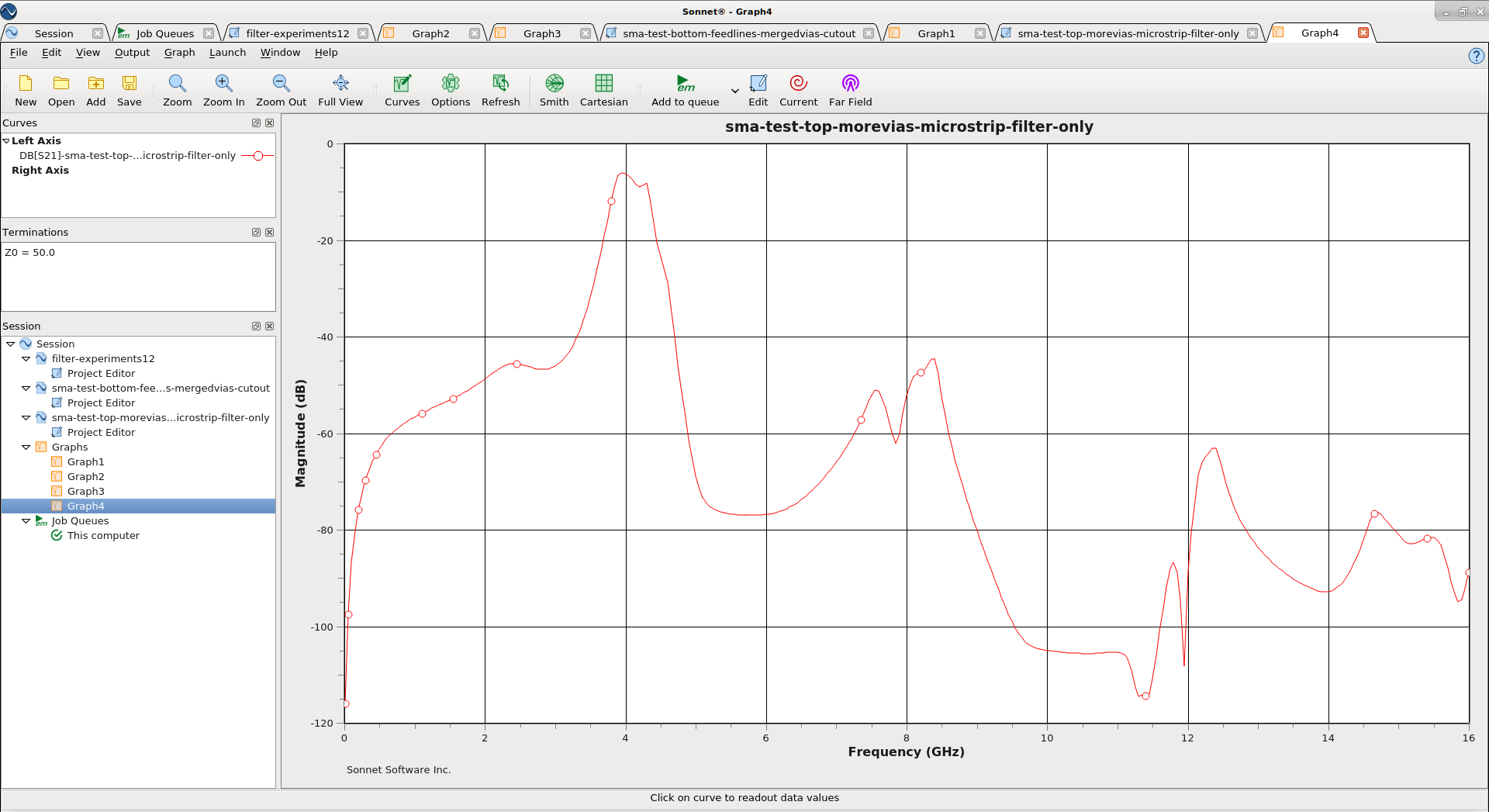1489x812 pixels.
Task: Open the Curves dialog icon
Action: coord(402,83)
